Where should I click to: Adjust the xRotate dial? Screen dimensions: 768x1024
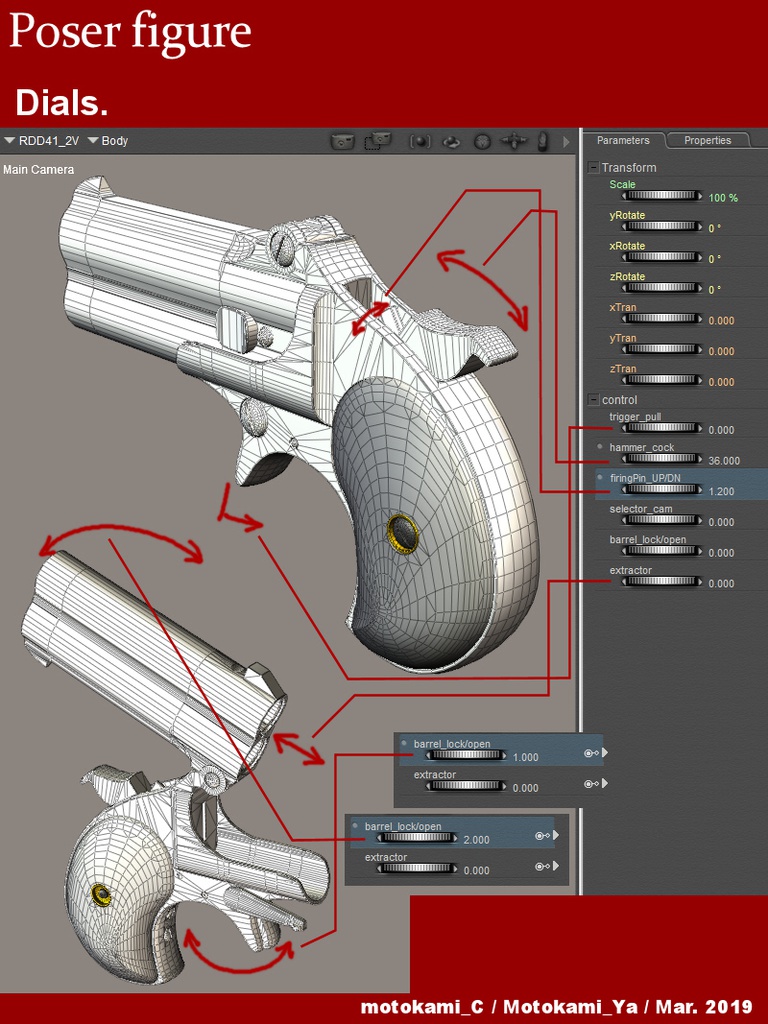662,257
